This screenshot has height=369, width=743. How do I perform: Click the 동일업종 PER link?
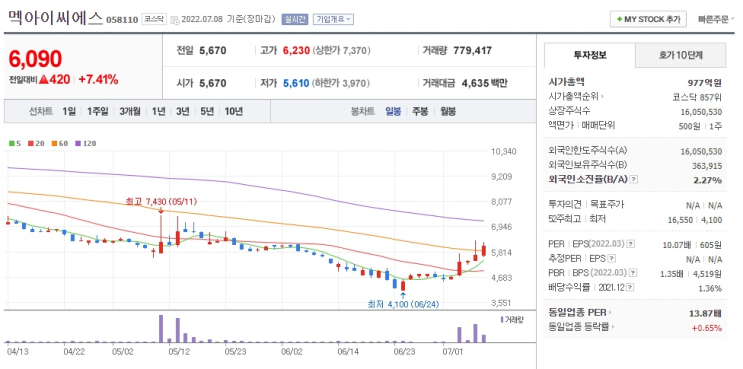coord(578,313)
